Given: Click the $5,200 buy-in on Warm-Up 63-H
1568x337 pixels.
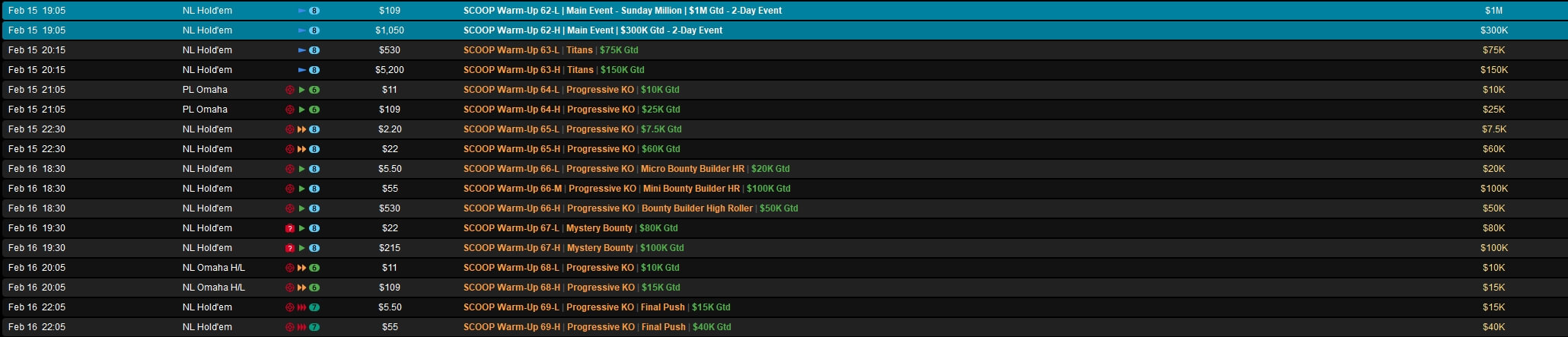Looking at the screenshot, I should pos(389,70).
